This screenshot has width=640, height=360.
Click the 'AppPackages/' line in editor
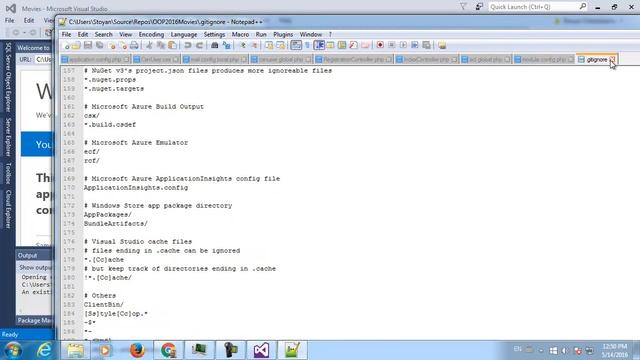[x=108, y=215]
